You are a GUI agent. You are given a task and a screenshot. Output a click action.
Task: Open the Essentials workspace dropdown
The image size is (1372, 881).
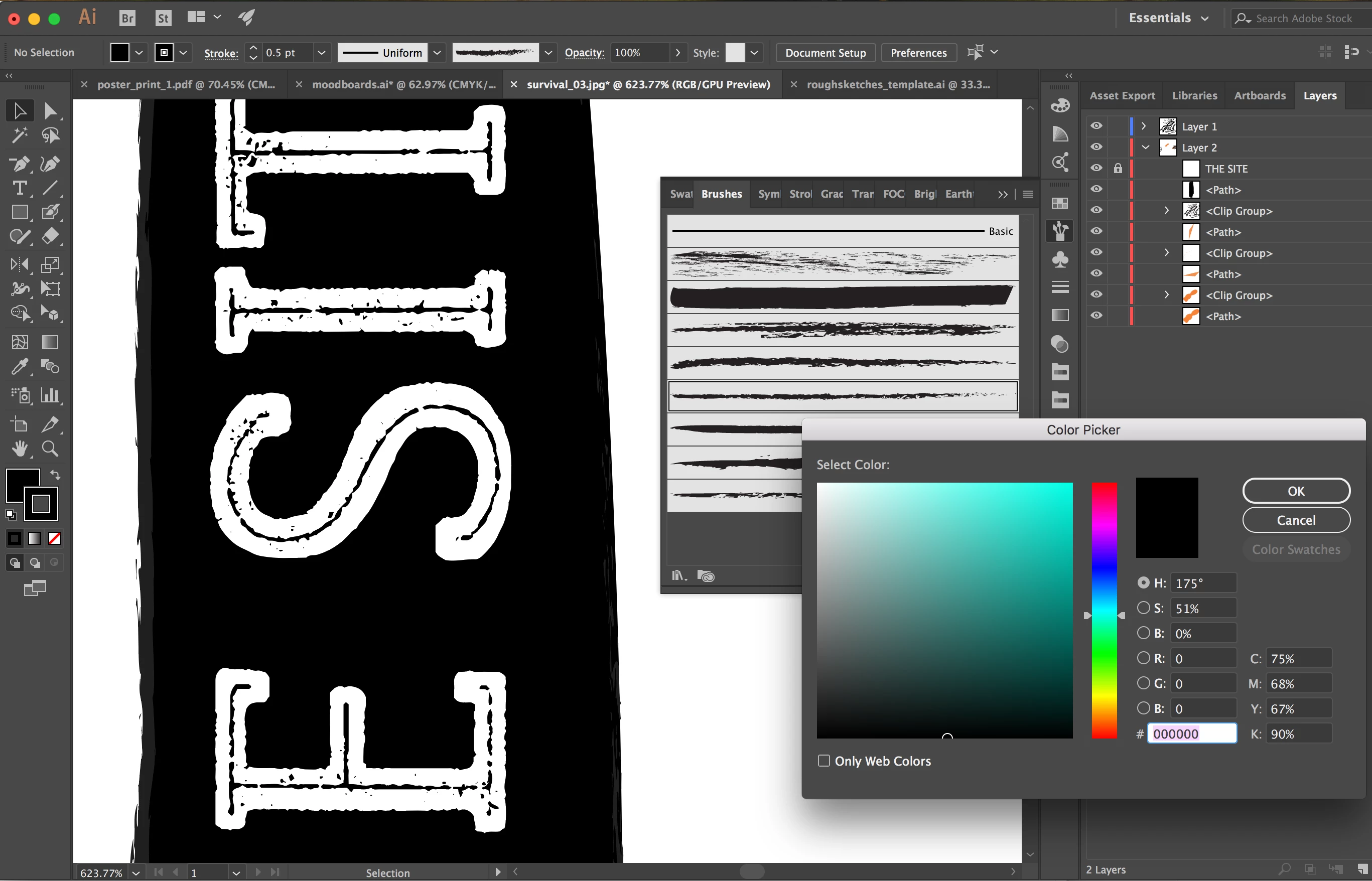(x=1168, y=18)
